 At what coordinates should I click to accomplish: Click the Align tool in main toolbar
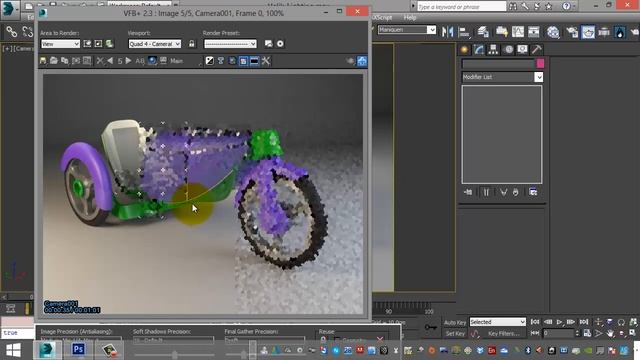464,32
